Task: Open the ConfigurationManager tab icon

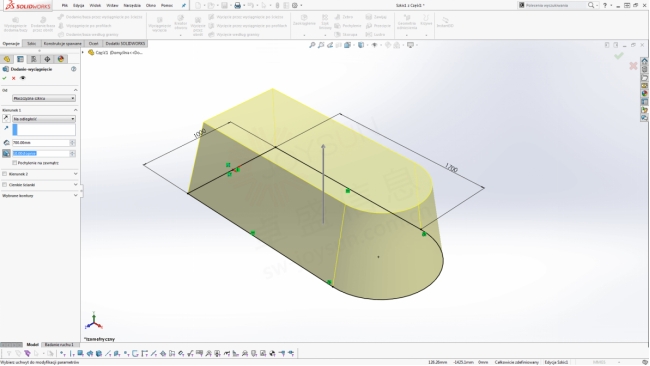Action: 34,59
